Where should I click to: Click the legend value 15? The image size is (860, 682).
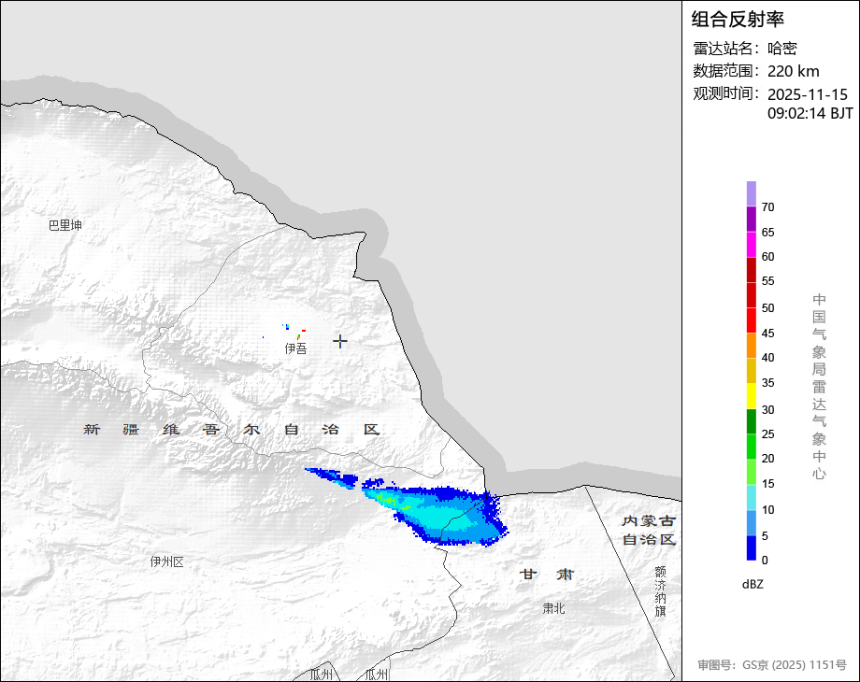[768, 484]
